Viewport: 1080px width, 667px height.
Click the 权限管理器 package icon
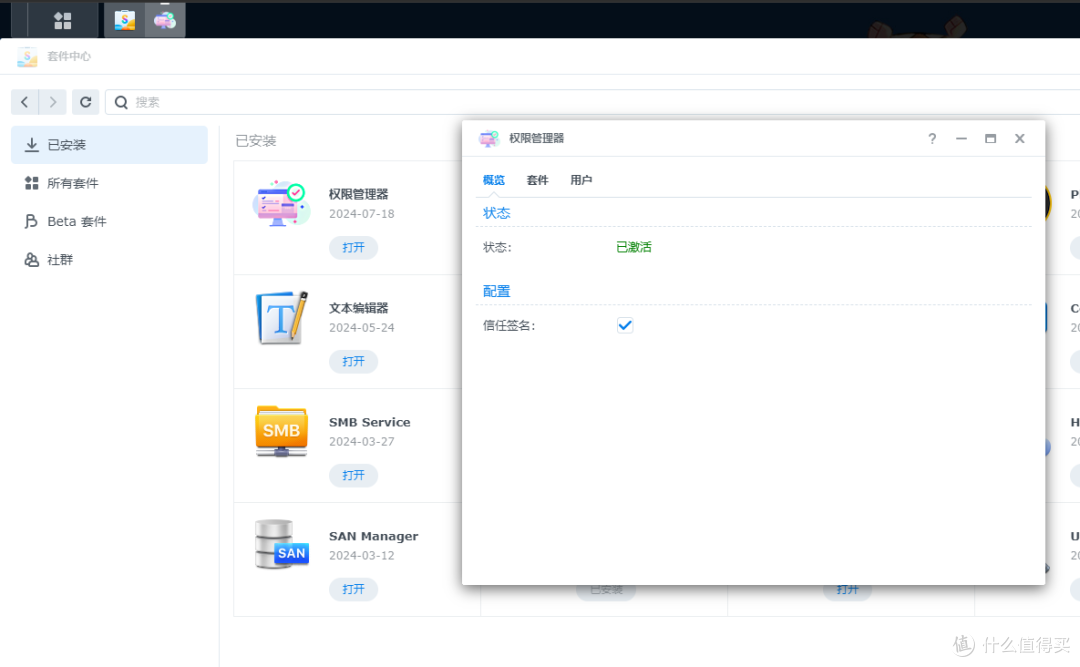(x=279, y=204)
